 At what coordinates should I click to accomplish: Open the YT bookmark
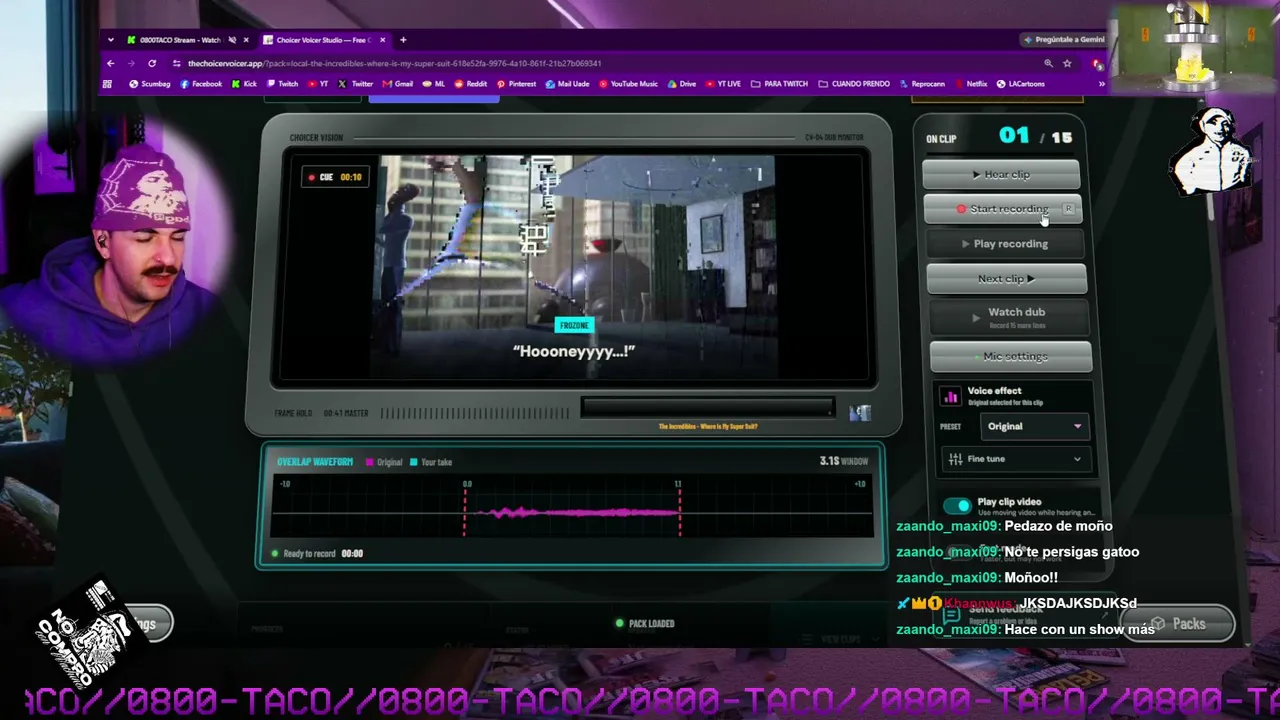(x=318, y=84)
